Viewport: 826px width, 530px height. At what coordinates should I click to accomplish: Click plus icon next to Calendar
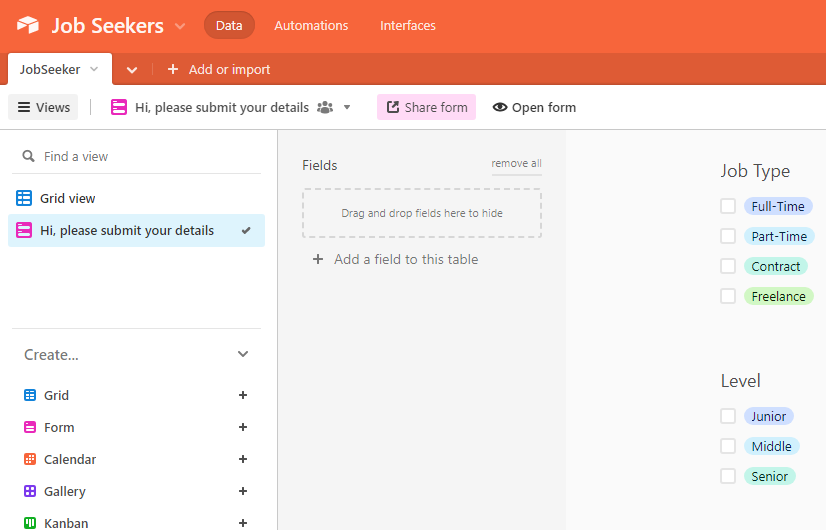tap(243, 459)
